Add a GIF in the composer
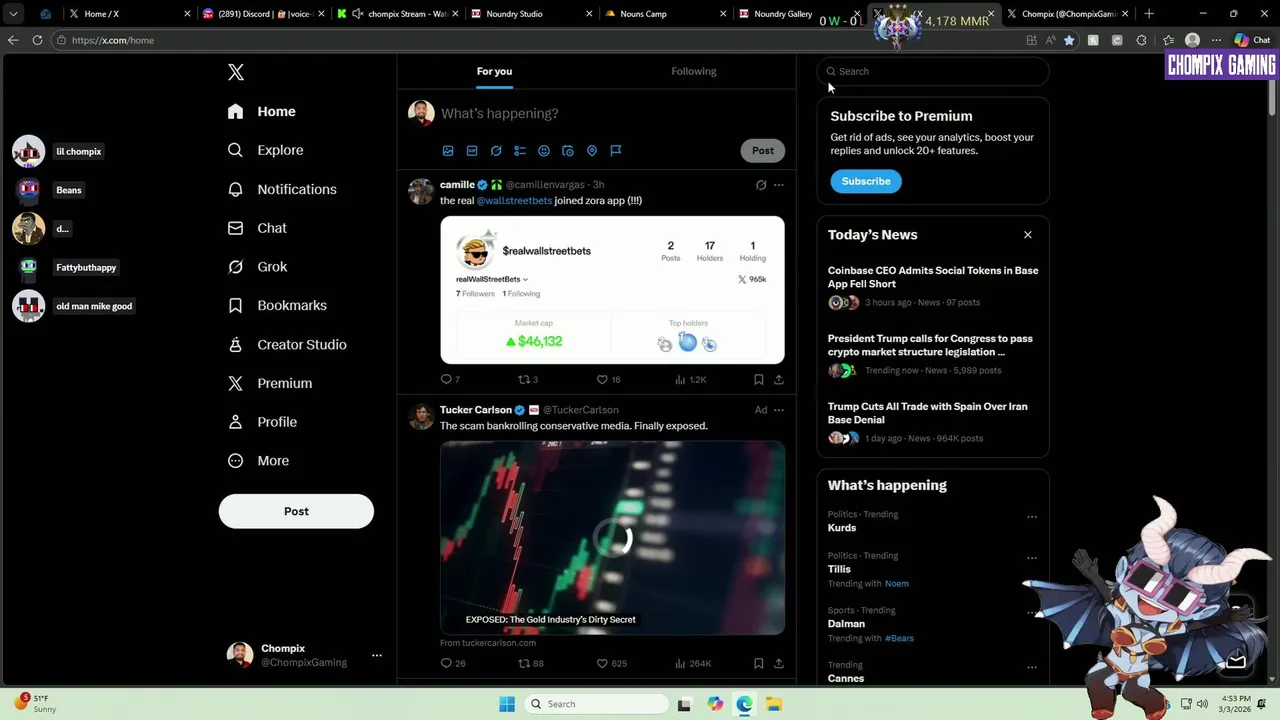Image resolution: width=1280 pixels, height=720 pixels. [x=472, y=150]
